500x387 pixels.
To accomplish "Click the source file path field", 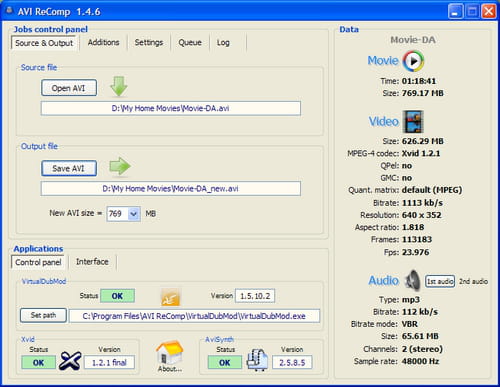I will coord(171,108).
